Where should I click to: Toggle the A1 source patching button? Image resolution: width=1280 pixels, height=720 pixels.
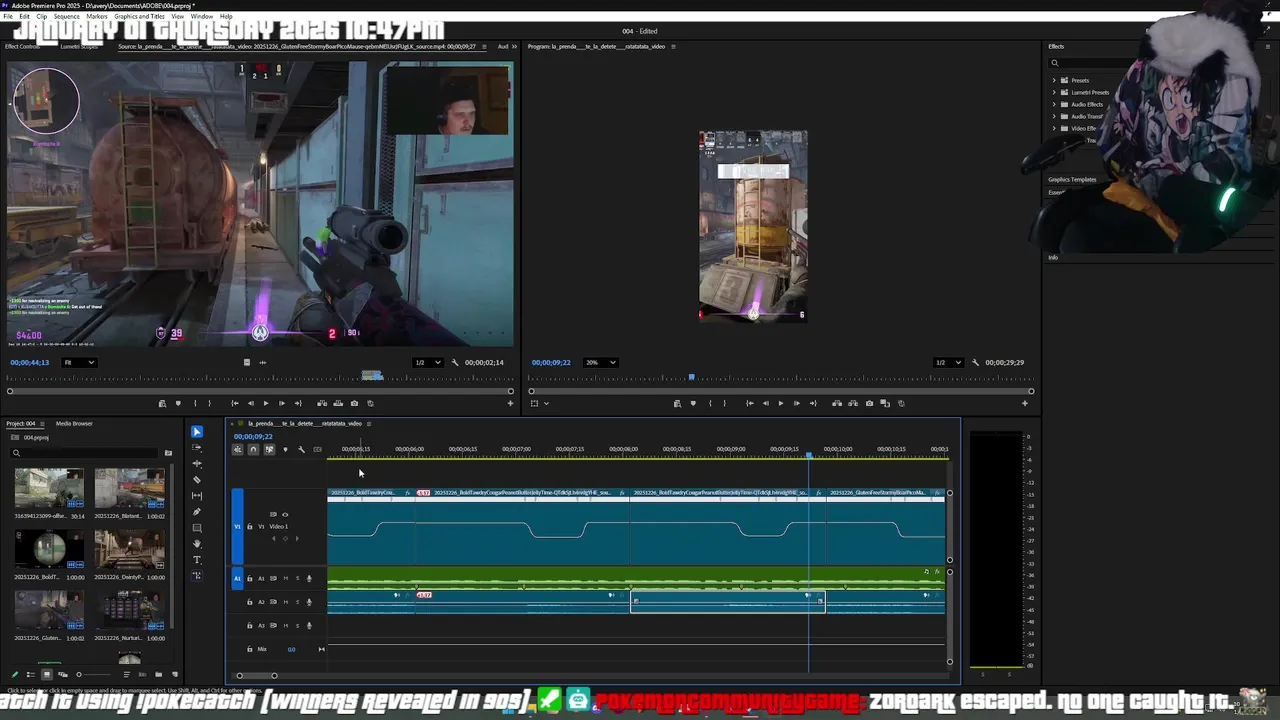pos(237,578)
